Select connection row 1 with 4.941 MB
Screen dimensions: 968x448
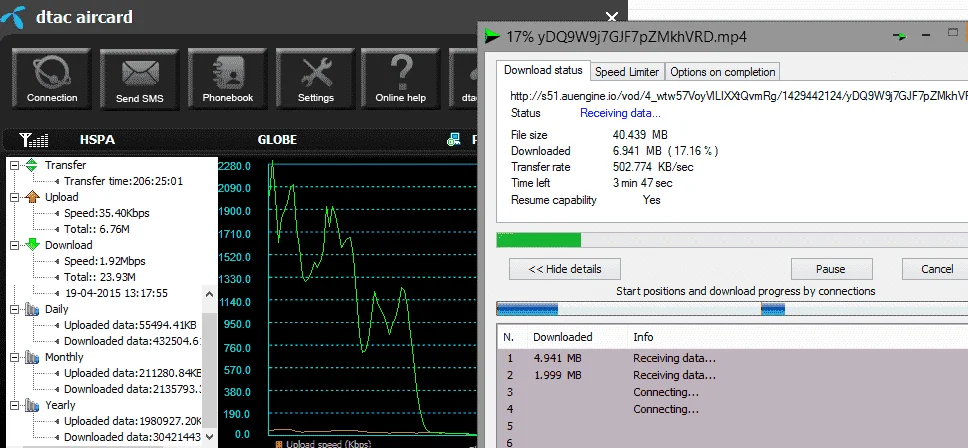(x=733, y=358)
